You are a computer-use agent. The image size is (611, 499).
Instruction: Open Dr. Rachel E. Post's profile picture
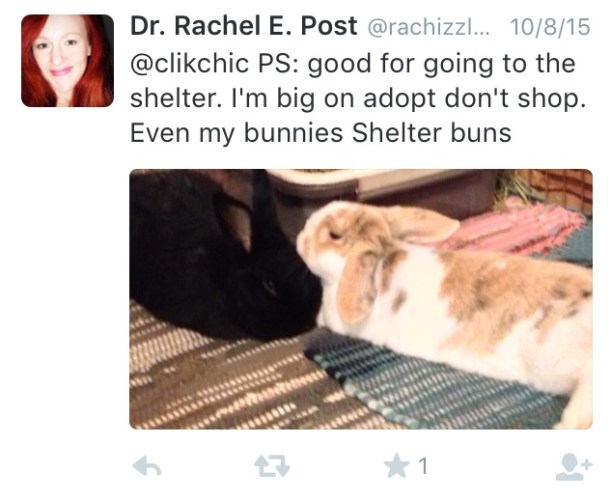(x=67, y=61)
